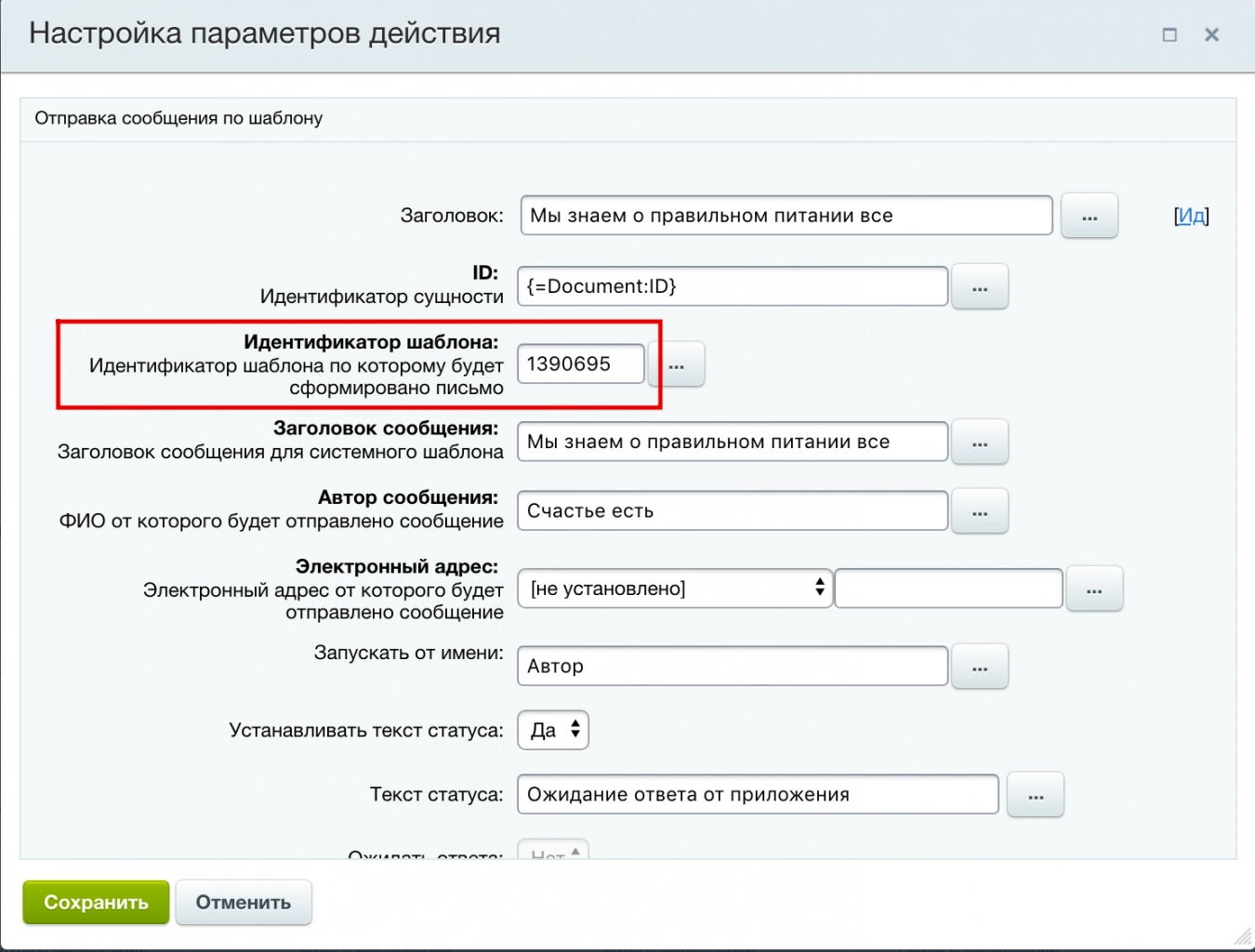Open value selector for Электронный адрес field

(1095, 588)
